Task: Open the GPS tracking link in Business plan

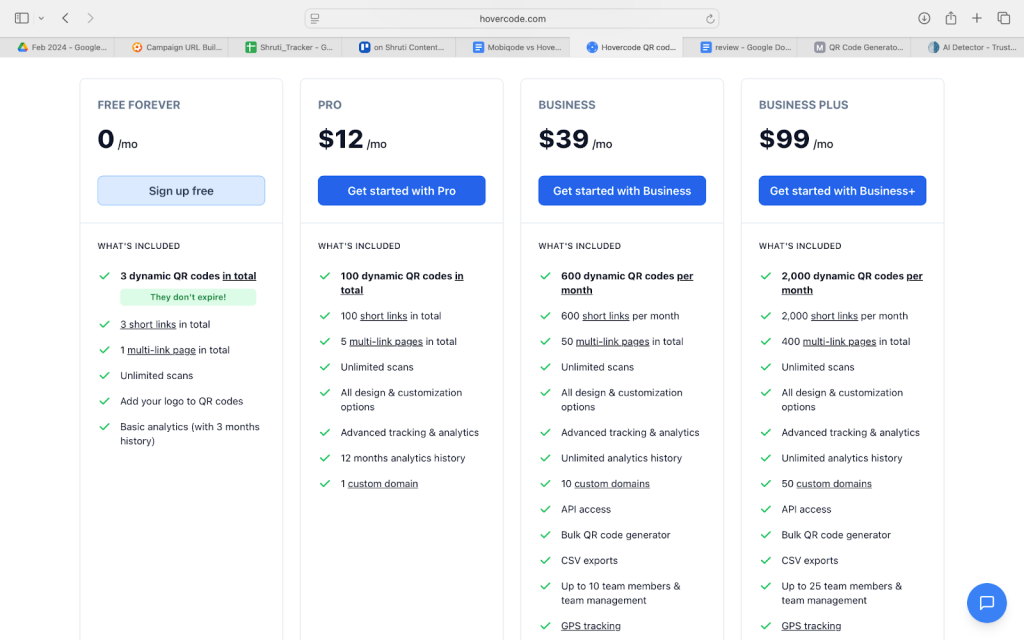Action: [x=590, y=626]
